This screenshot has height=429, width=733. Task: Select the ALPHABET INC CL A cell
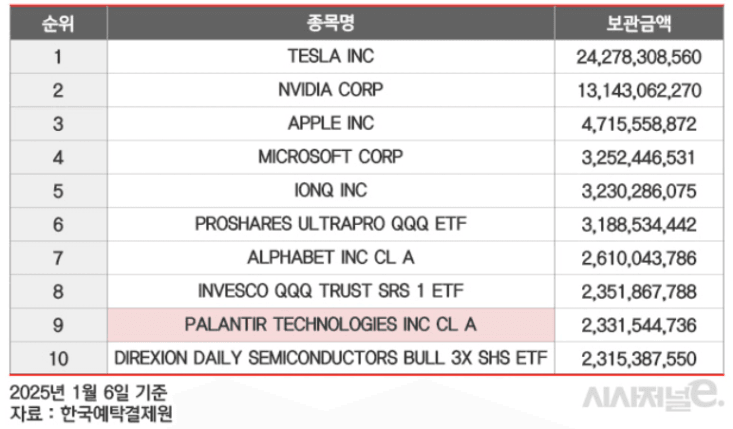(x=331, y=257)
